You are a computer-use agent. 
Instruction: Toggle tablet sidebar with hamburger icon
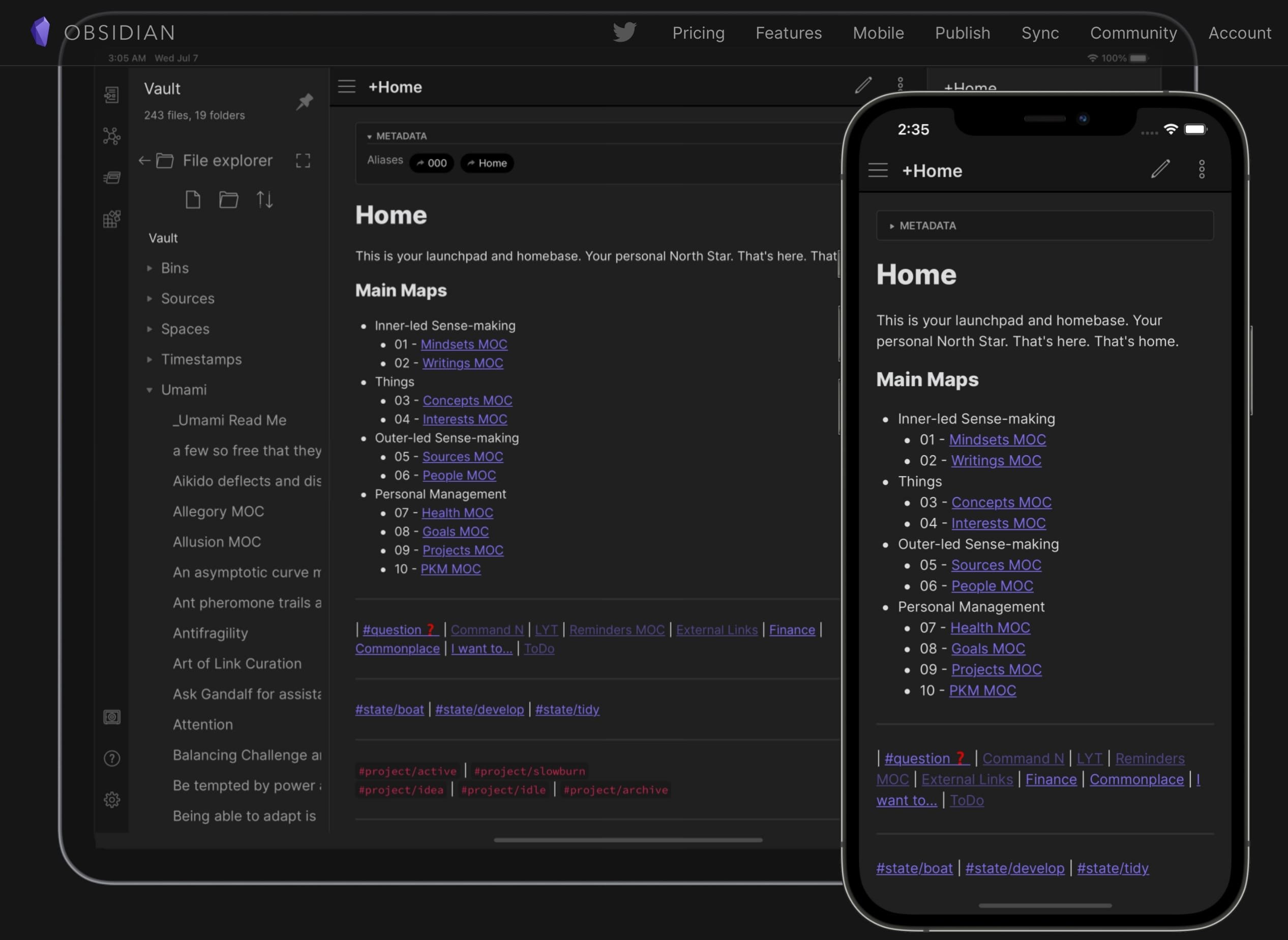346,86
